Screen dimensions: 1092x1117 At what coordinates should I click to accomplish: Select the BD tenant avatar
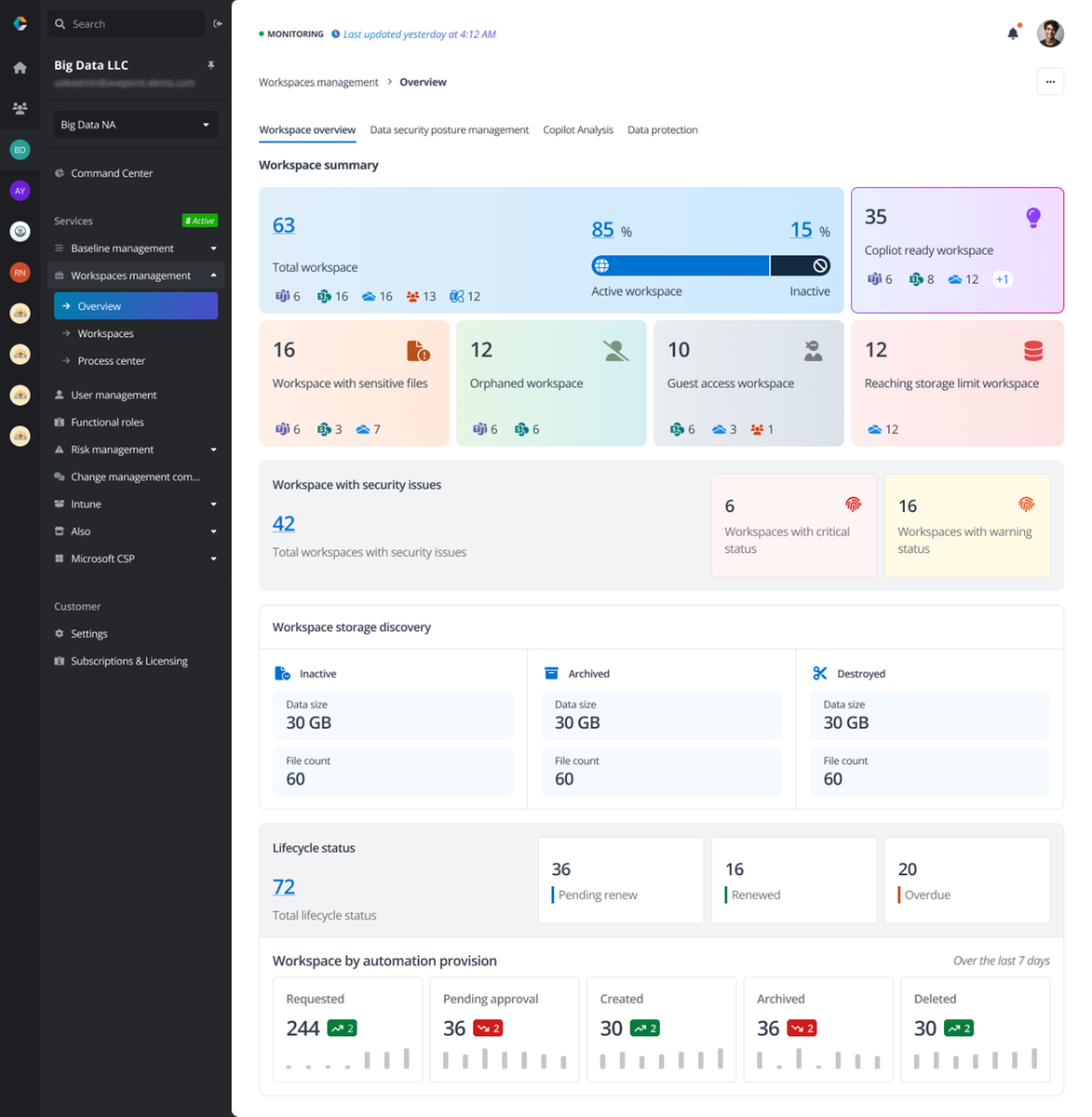tap(20, 150)
